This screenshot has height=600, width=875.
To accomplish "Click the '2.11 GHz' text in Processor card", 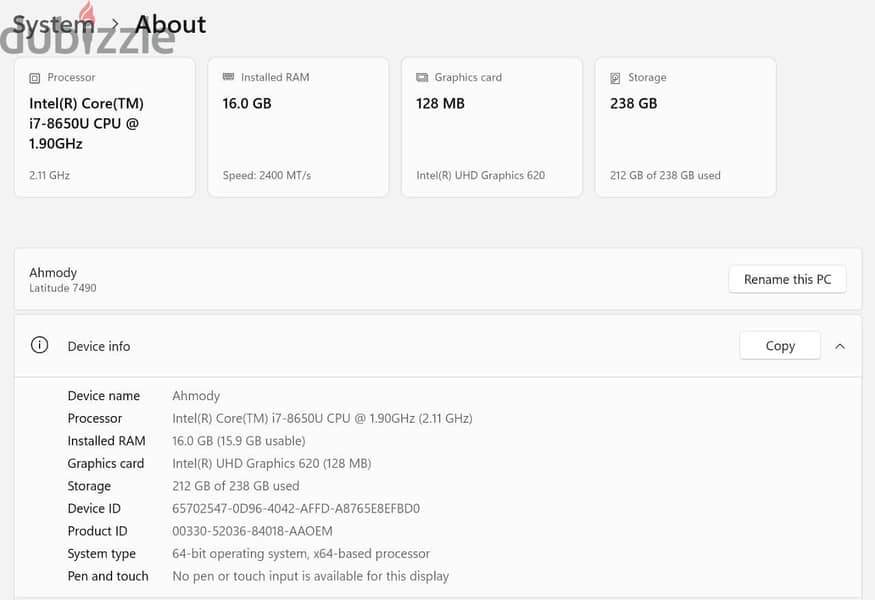I will tap(49, 175).
